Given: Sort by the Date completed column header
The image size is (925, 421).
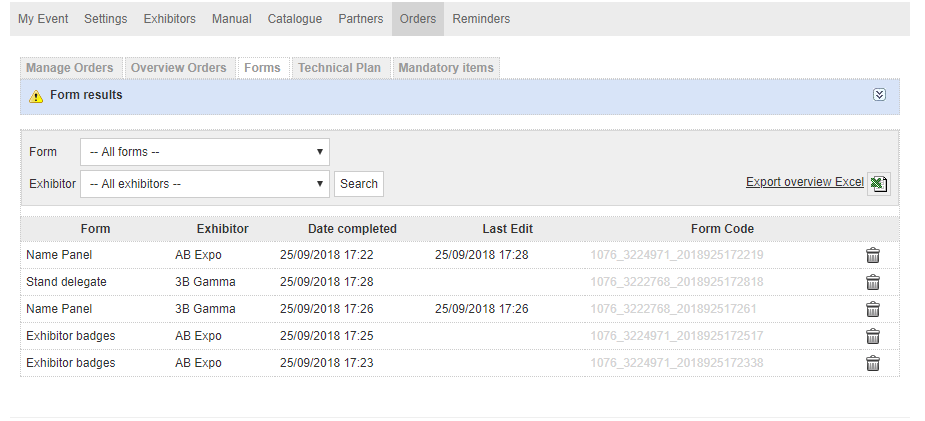Looking at the screenshot, I should [x=352, y=229].
